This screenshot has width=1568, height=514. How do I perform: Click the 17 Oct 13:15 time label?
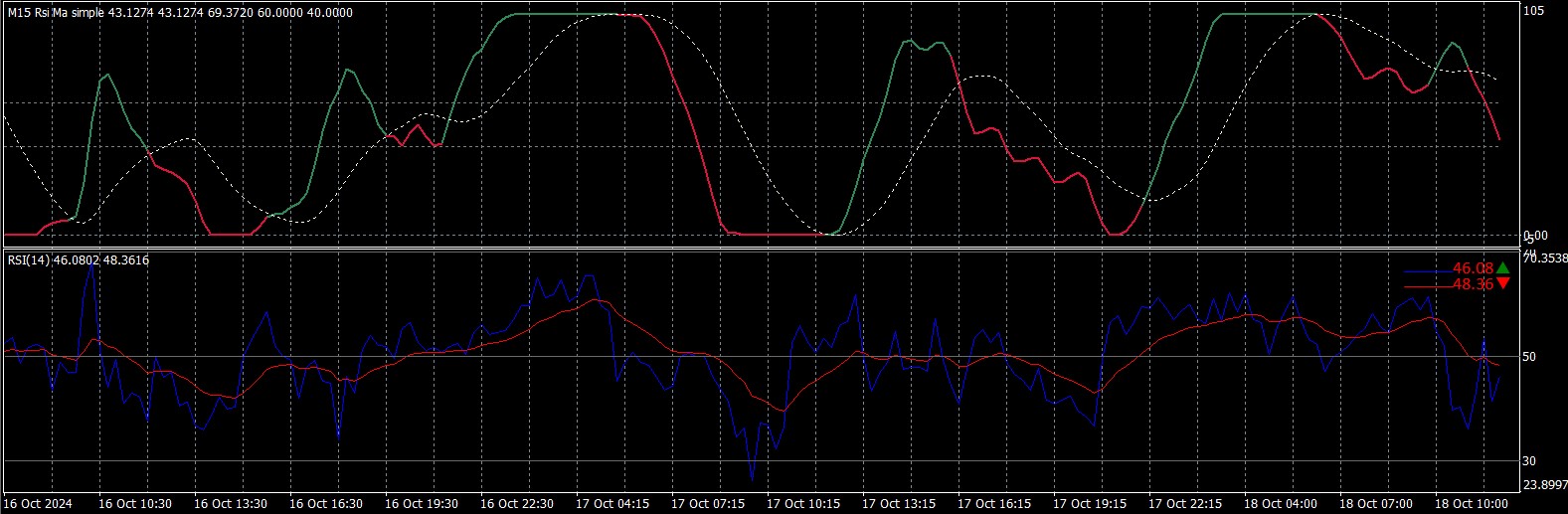[x=899, y=504]
